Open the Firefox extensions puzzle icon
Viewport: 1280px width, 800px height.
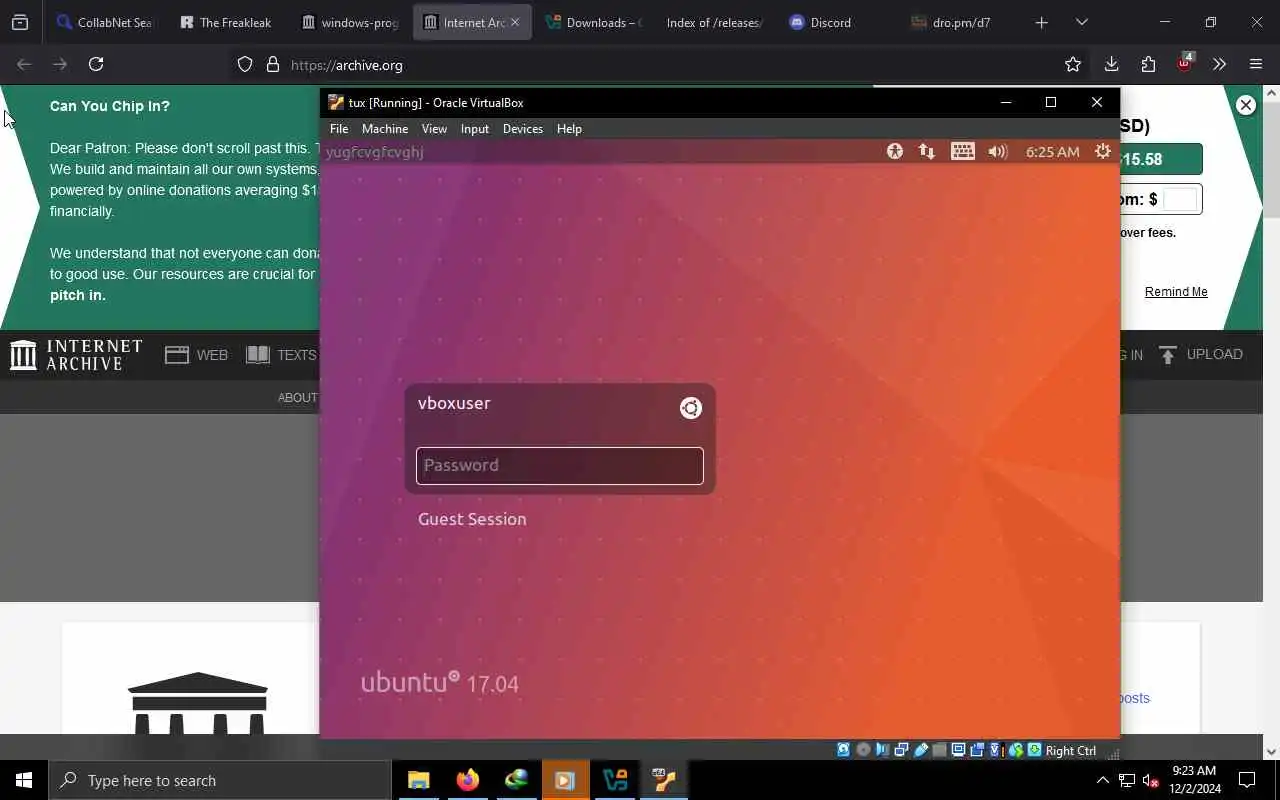1148,64
